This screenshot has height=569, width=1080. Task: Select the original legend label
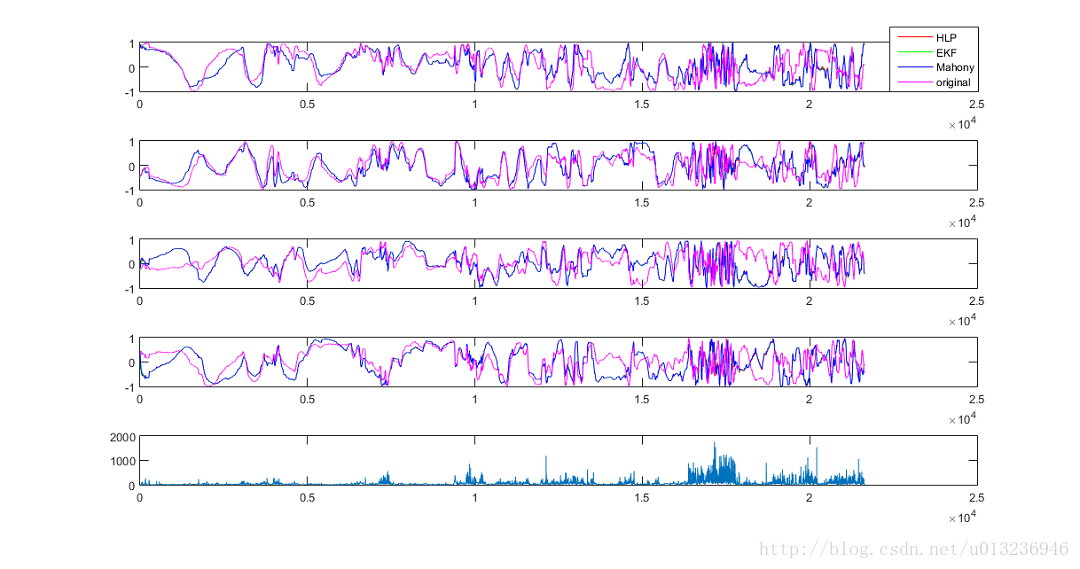coord(953,83)
